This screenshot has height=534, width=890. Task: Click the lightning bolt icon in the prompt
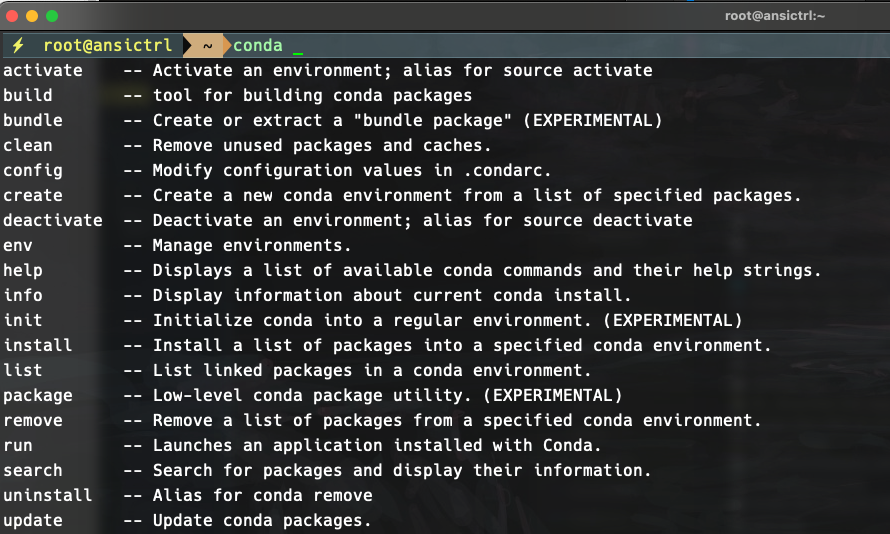pyautogui.click(x=17, y=46)
